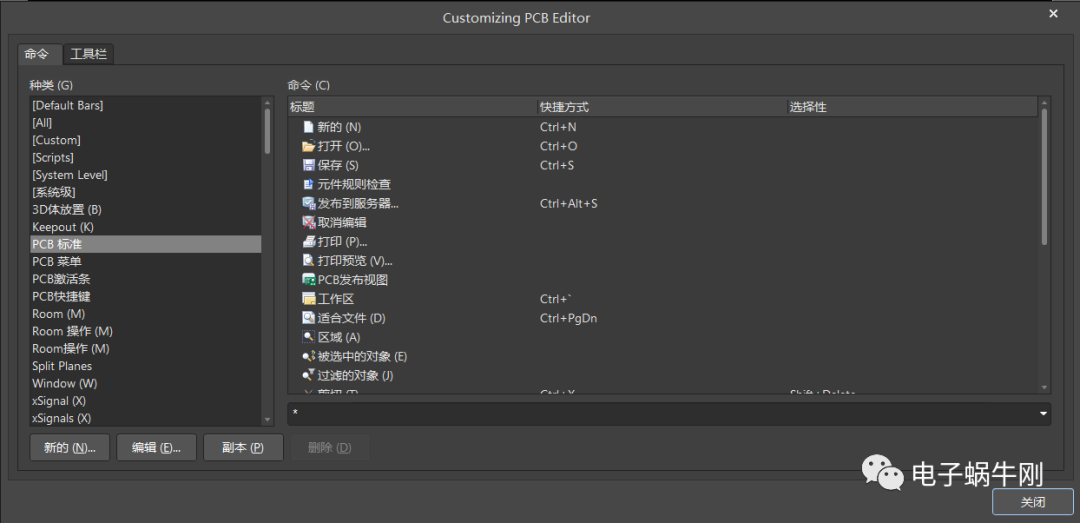Select the PCB 菜单 category

pos(145,262)
